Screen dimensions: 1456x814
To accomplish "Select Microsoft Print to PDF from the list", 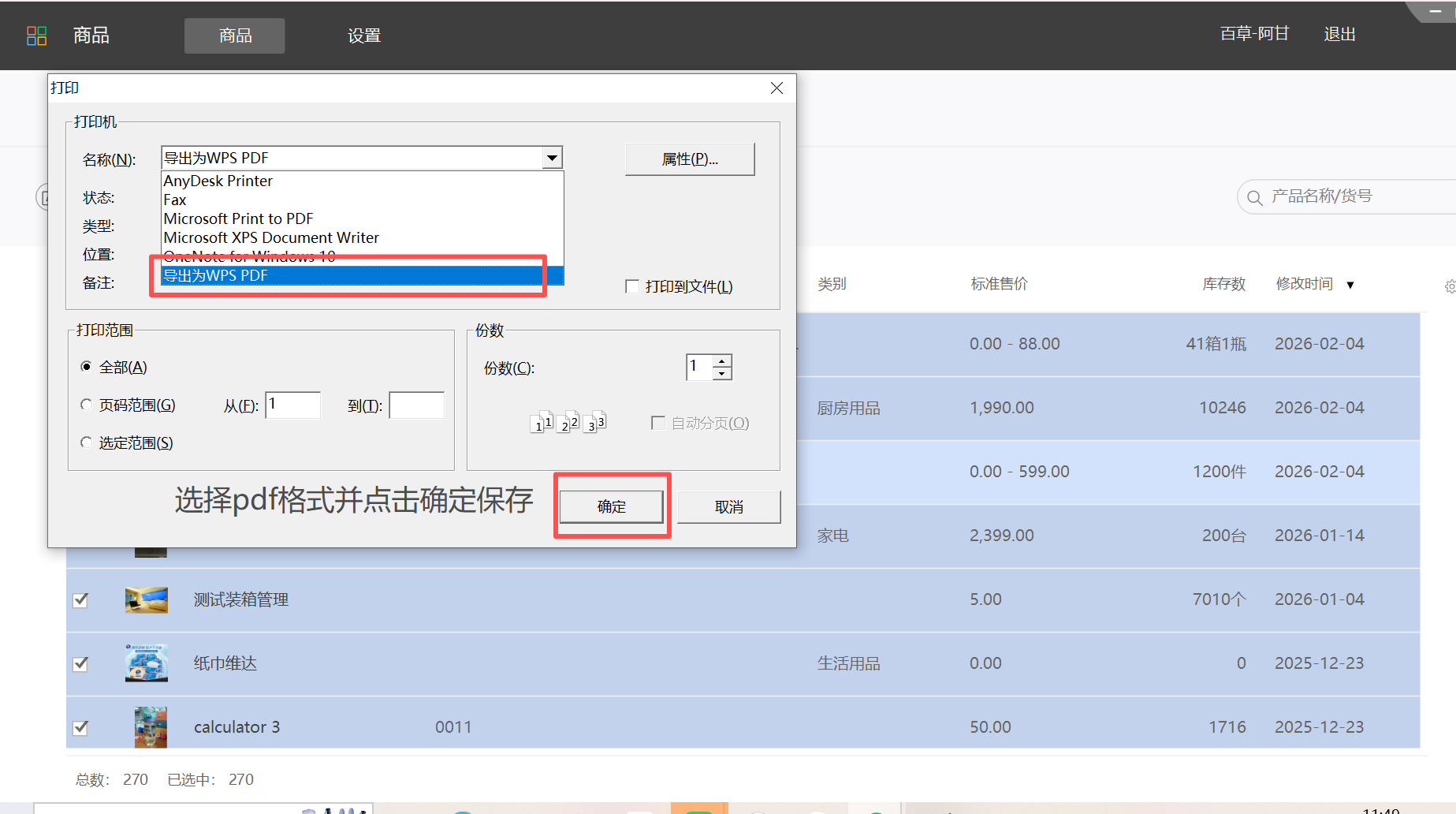I will coord(238,218).
